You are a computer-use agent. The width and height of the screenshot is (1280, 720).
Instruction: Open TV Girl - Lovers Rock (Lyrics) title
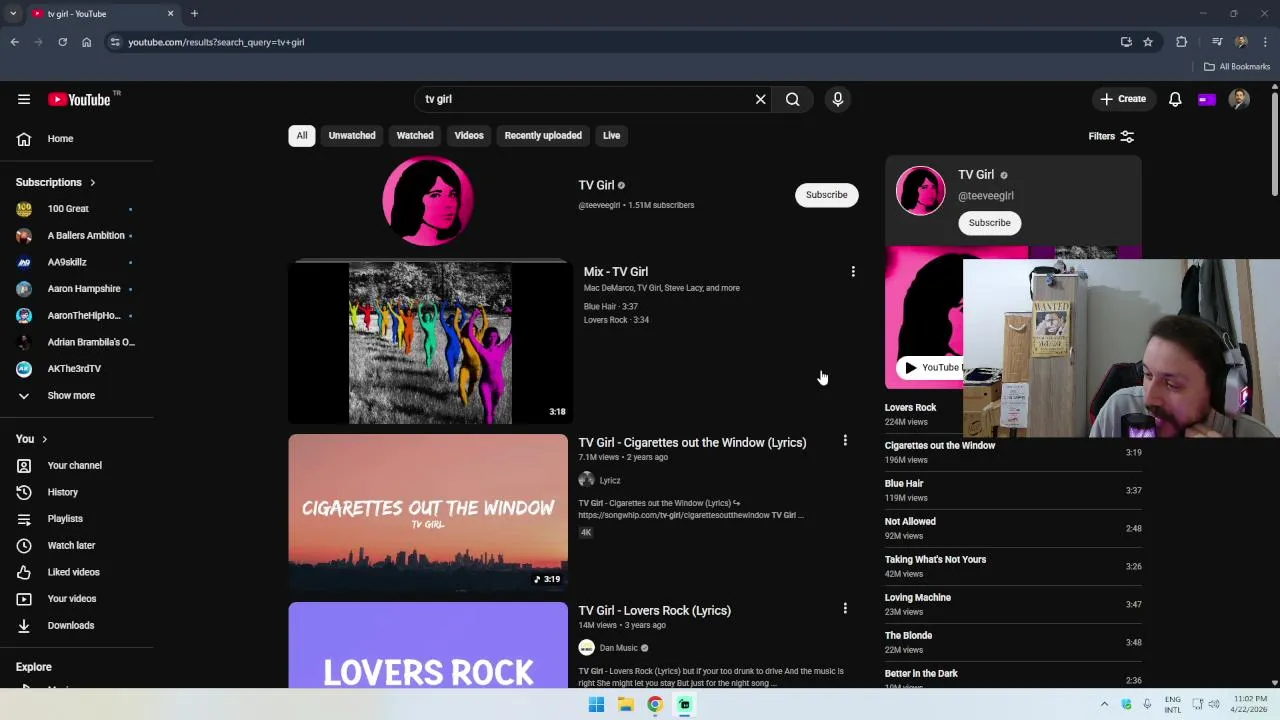654,610
